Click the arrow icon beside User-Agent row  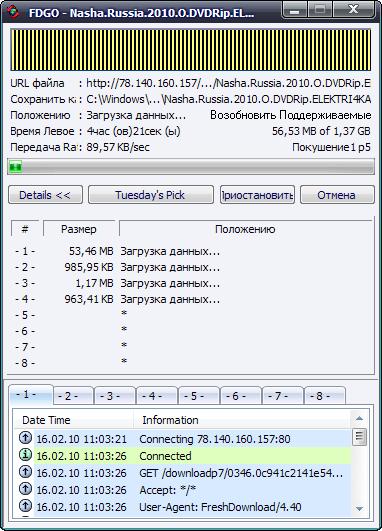25,506
